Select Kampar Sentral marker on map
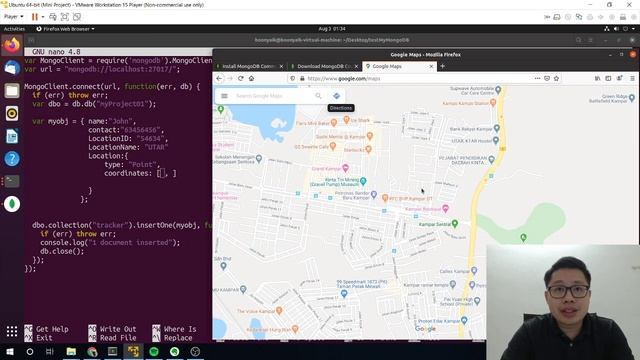Screen dimensions: 640x360 pyautogui.click(x=455, y=223)
